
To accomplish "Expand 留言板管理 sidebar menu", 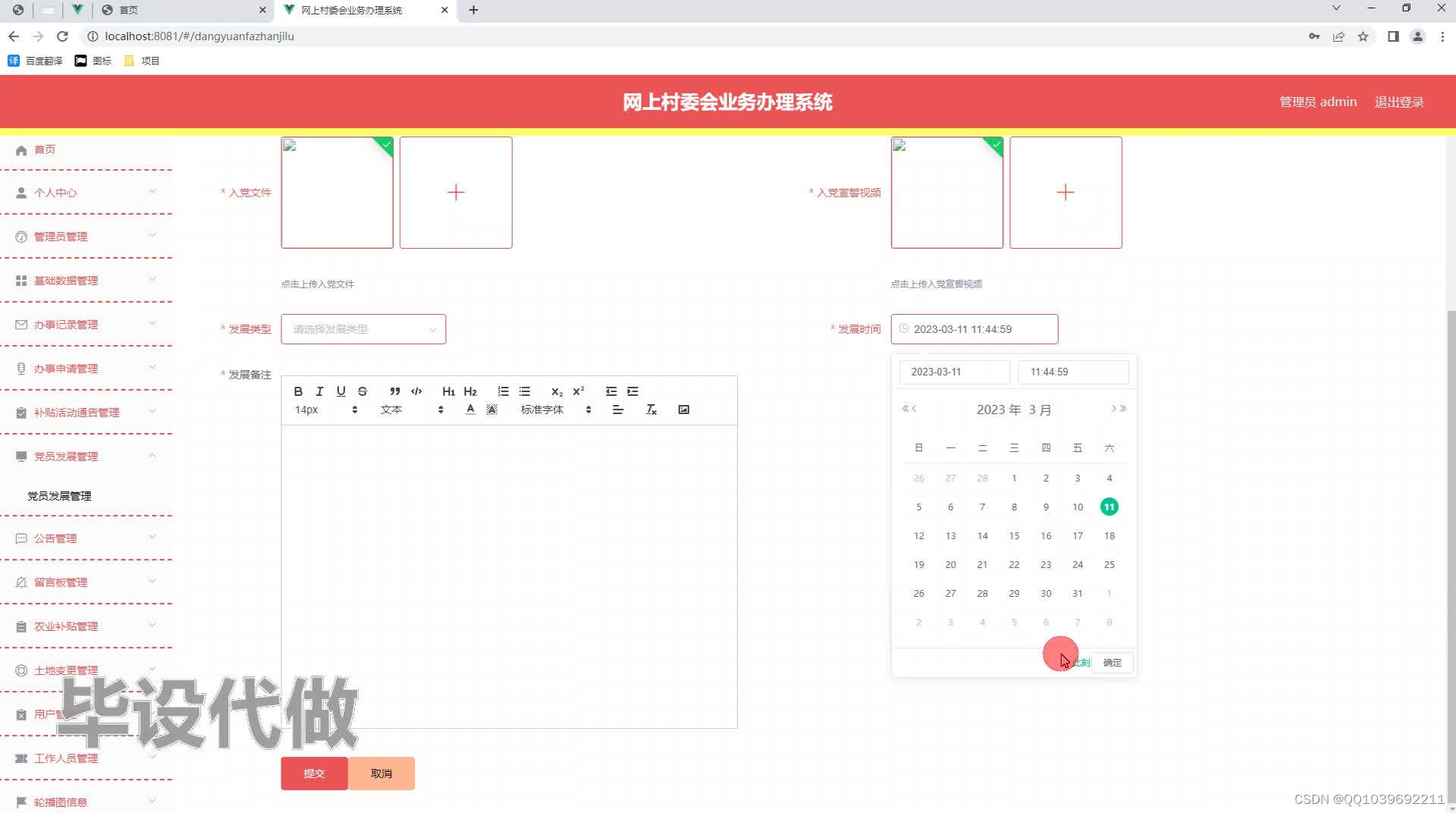I will click(x=86, y=582).
